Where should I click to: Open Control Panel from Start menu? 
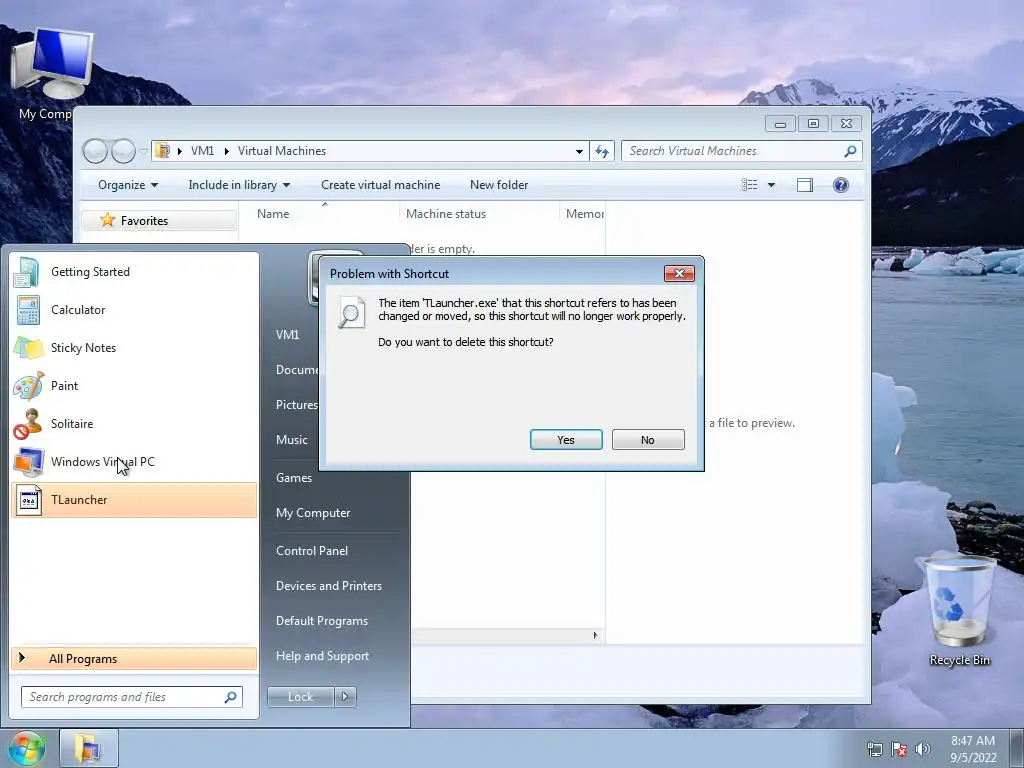(312, 551)
